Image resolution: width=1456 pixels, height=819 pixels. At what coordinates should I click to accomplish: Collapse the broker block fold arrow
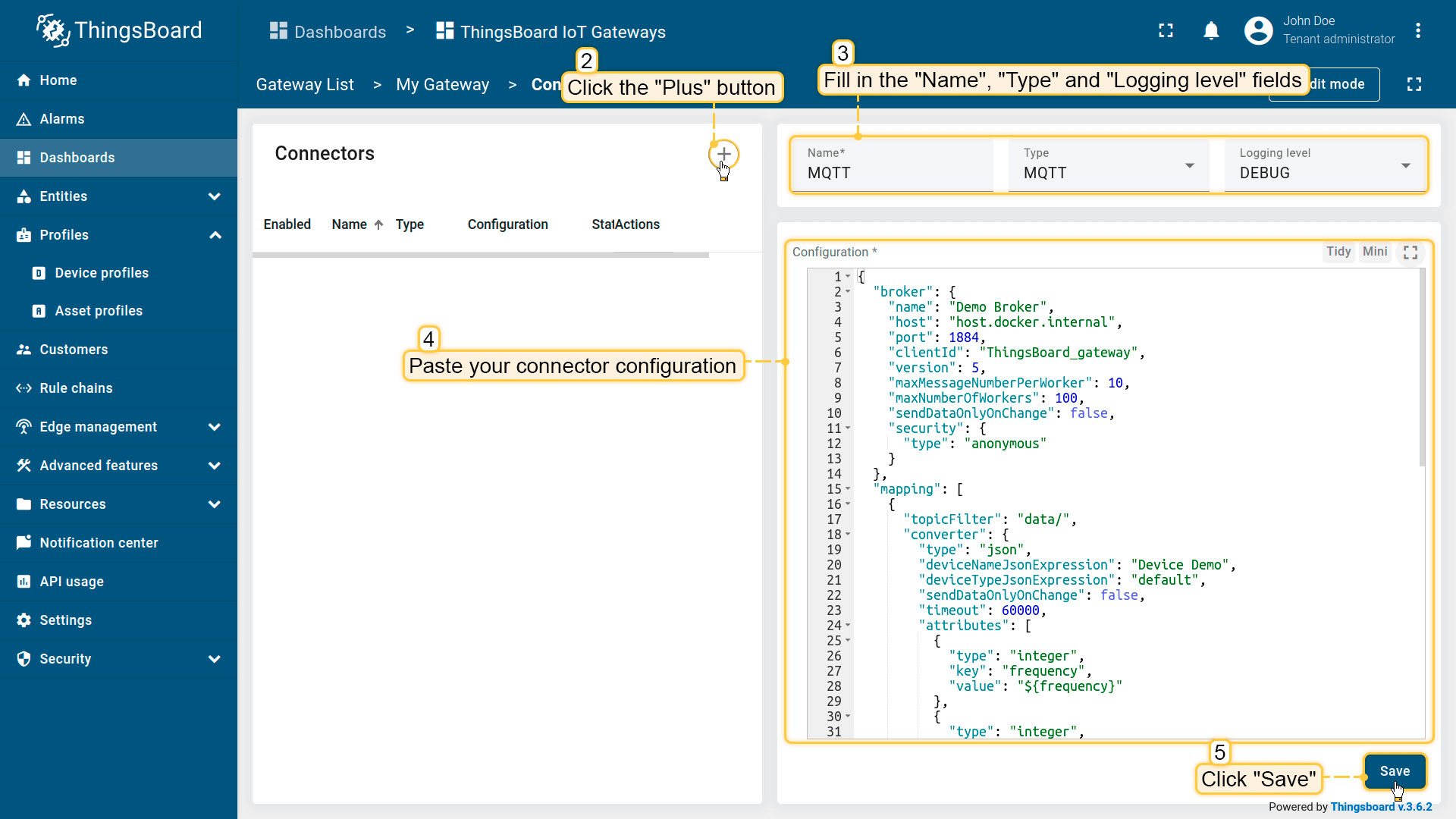click(x=848, y=292)
